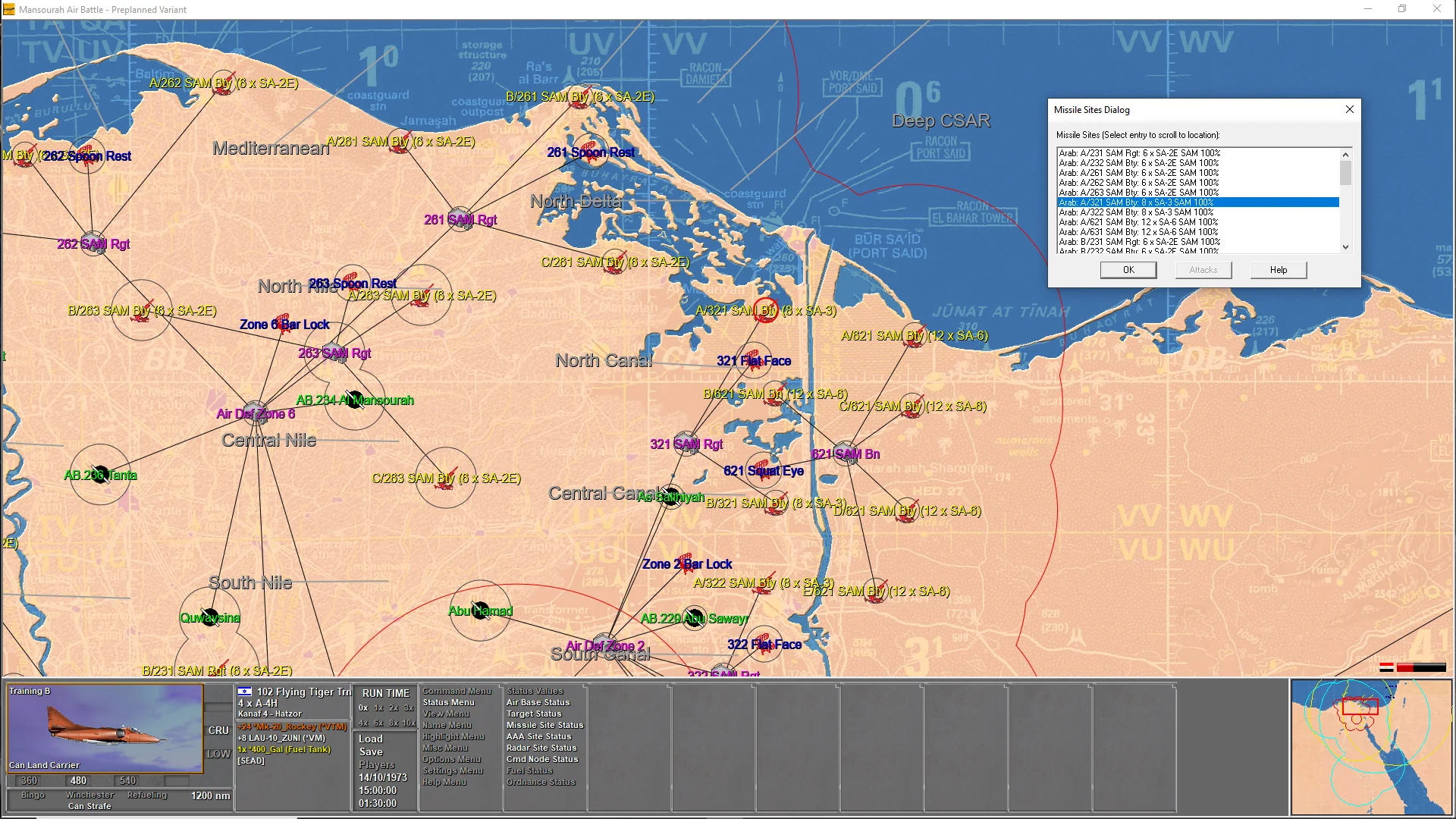Set run time speed to 1x
This screenshot has height=819, width=1456.
378,708
